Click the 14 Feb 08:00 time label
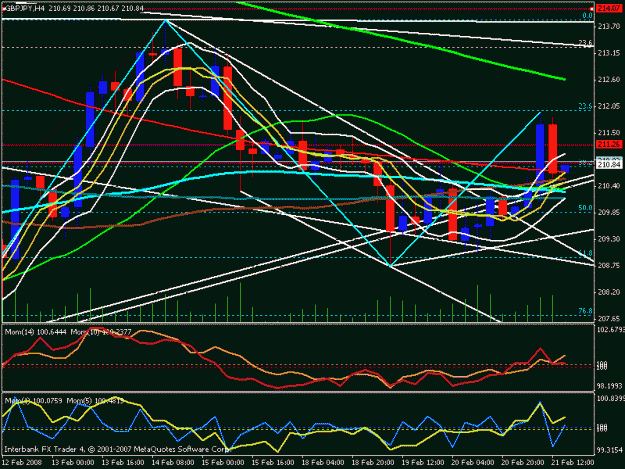This screenshot has width=625, height=469. [173, 462]
